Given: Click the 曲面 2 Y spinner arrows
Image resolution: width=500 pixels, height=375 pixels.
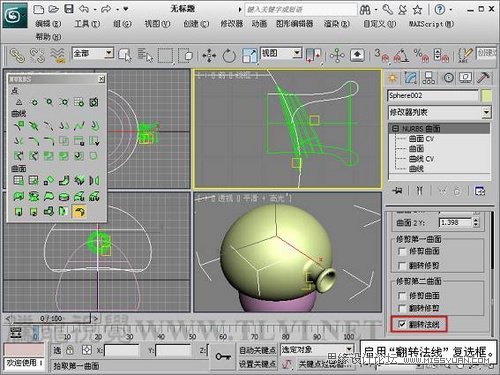Looking at the screenshot, I should [476, 222].
